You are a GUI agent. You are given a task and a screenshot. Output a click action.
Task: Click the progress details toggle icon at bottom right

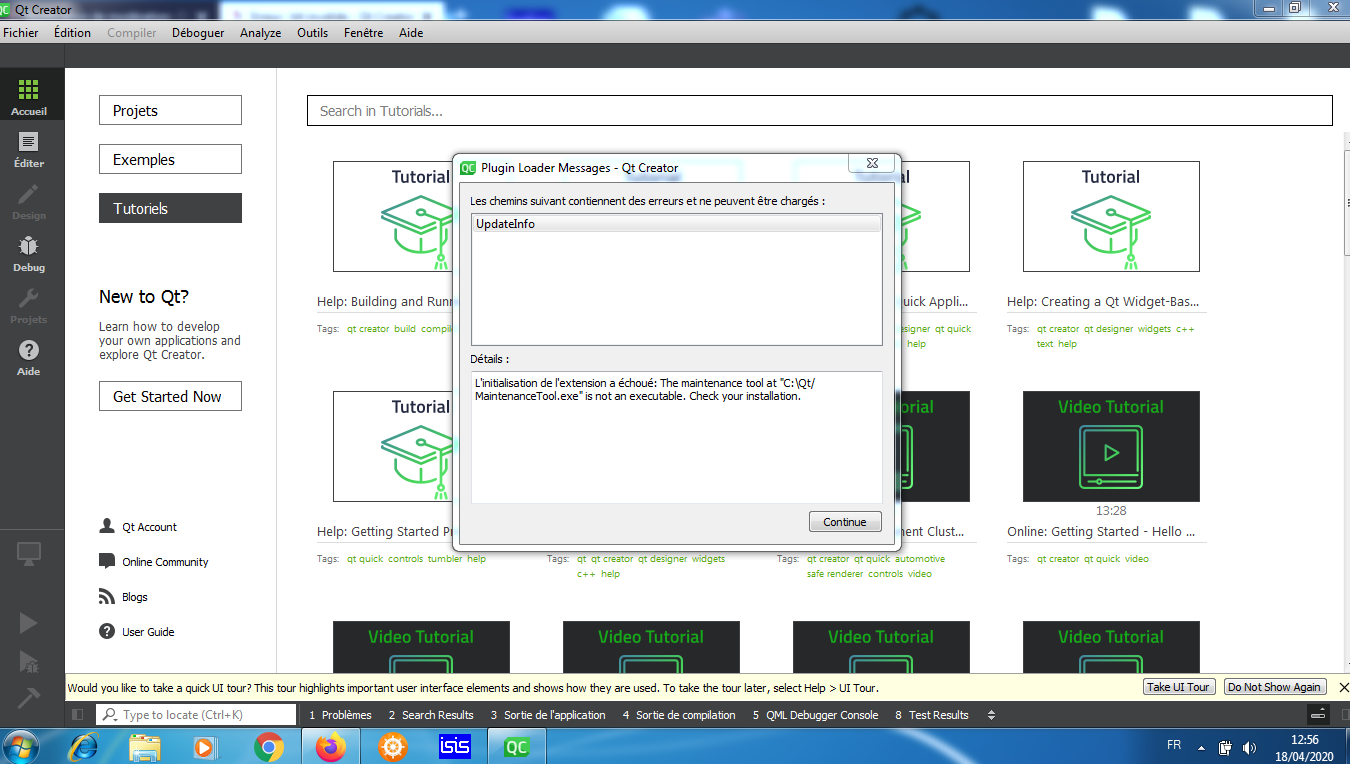click(1318, 715)
